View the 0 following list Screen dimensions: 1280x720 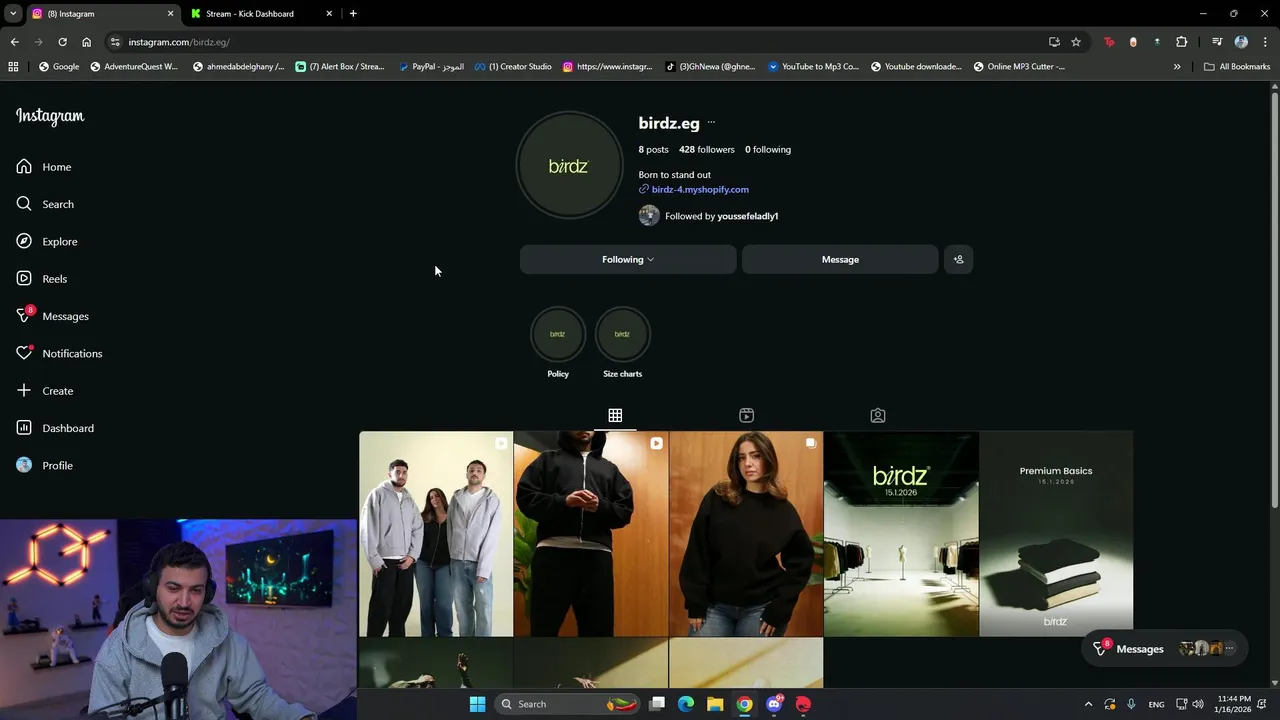tap(767, 149)
